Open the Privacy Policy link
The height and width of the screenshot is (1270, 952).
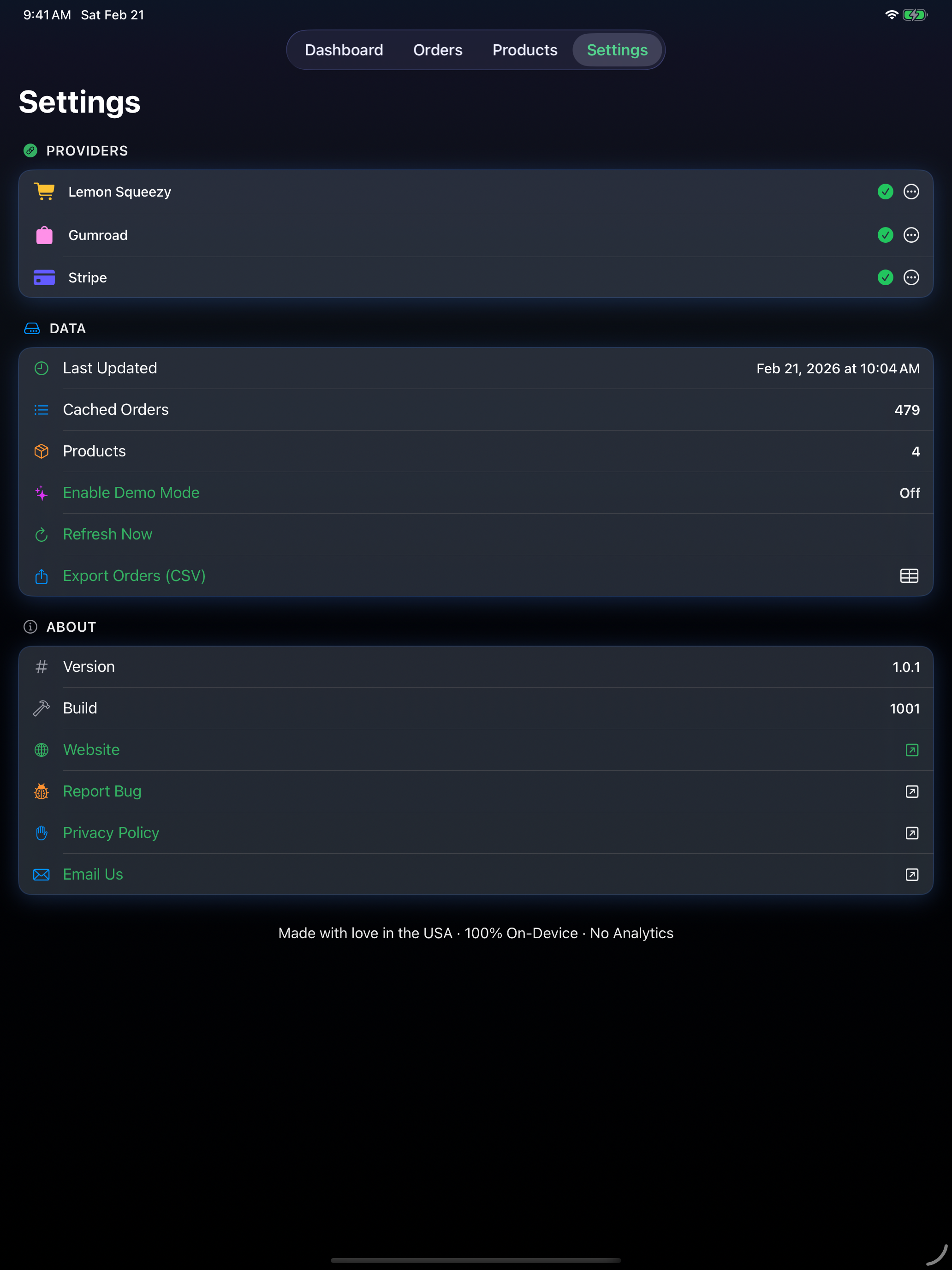pyautogui.click(x=111, y=833)
